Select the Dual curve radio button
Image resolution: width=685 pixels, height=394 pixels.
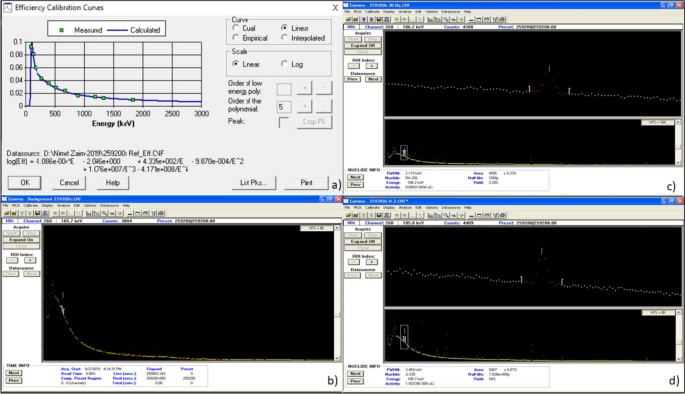[x=236, y=28]
